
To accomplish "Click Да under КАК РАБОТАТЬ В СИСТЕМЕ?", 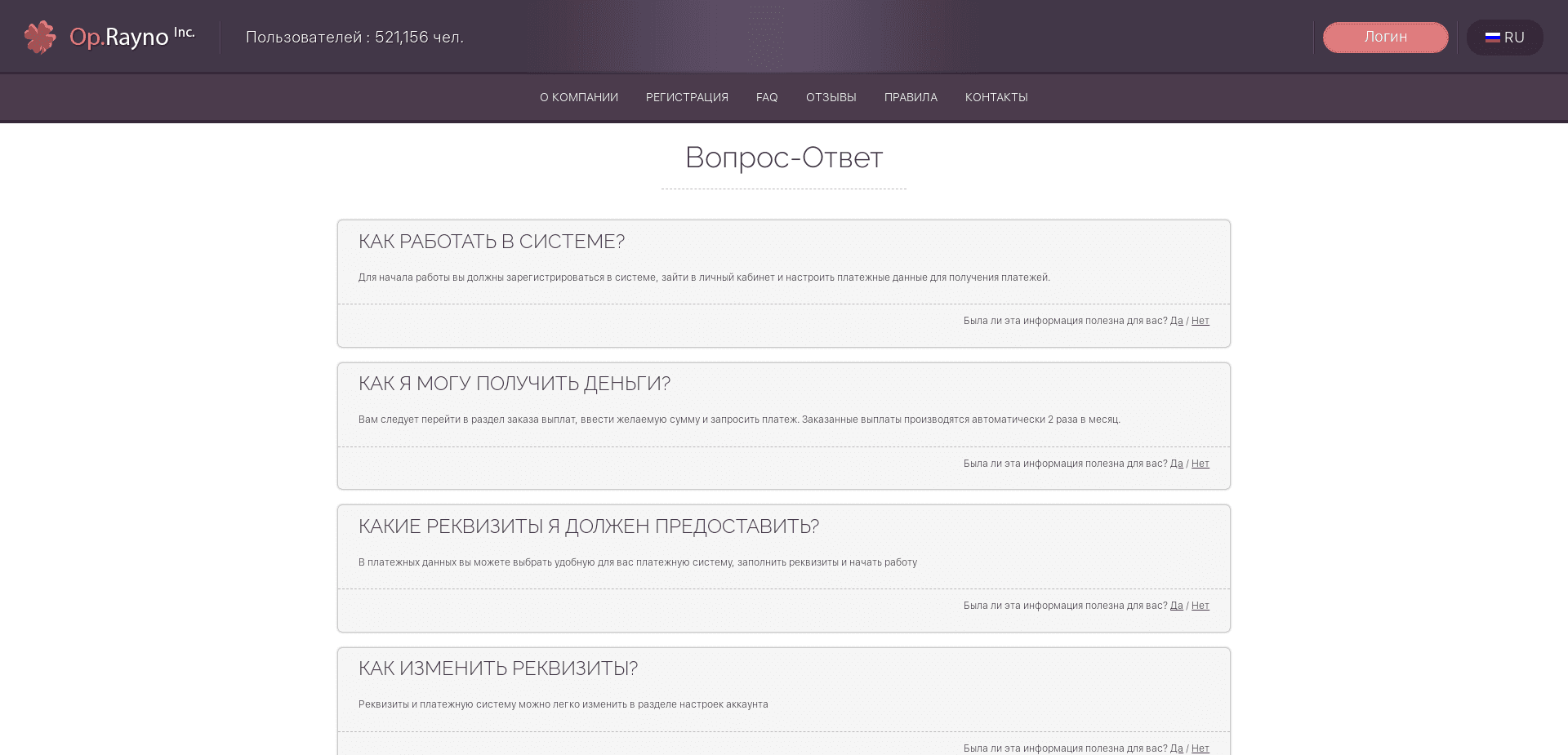I will tap(1176, 321).
